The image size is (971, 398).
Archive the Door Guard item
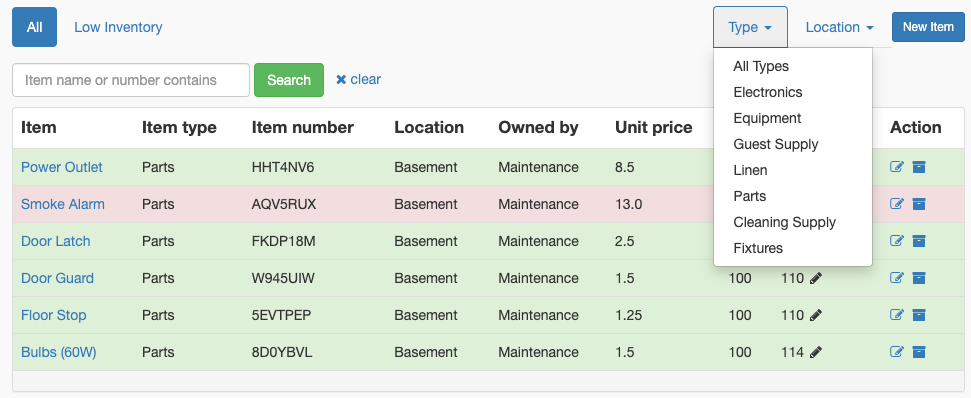(919, 279)
